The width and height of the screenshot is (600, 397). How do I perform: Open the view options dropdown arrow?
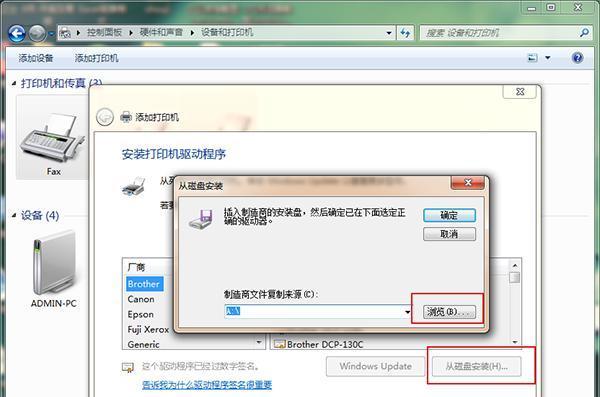(x=548, y=58)
